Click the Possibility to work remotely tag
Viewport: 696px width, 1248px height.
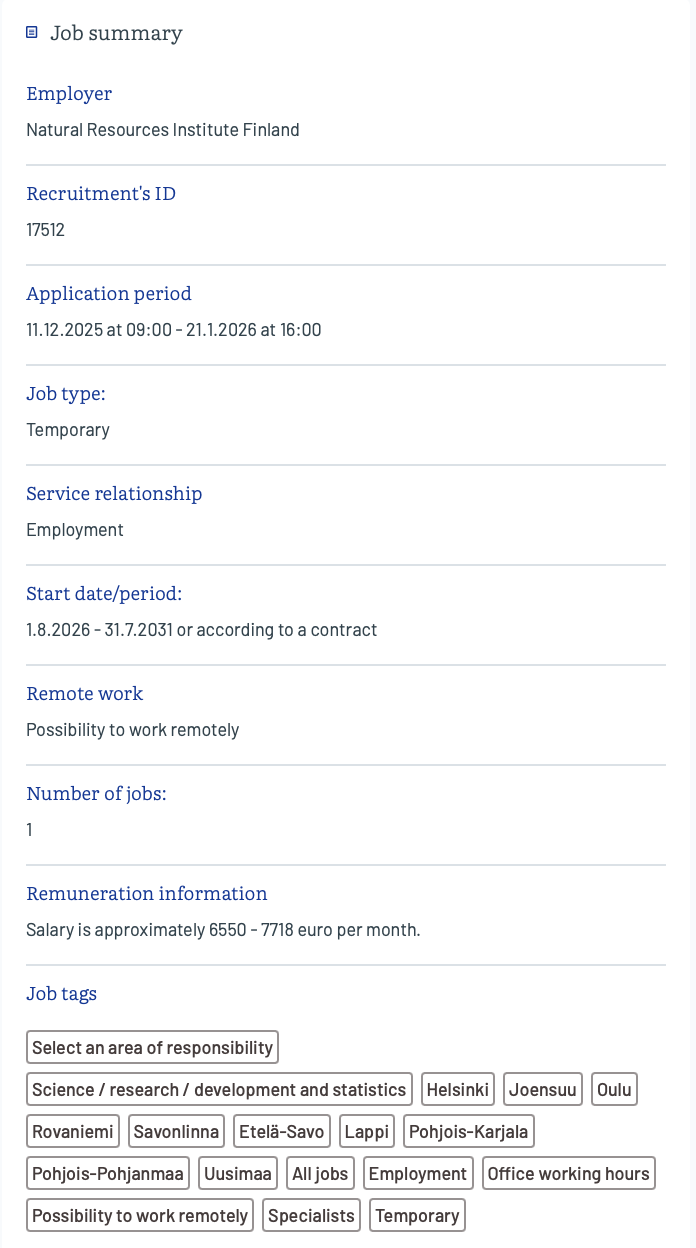[140, 1216]
